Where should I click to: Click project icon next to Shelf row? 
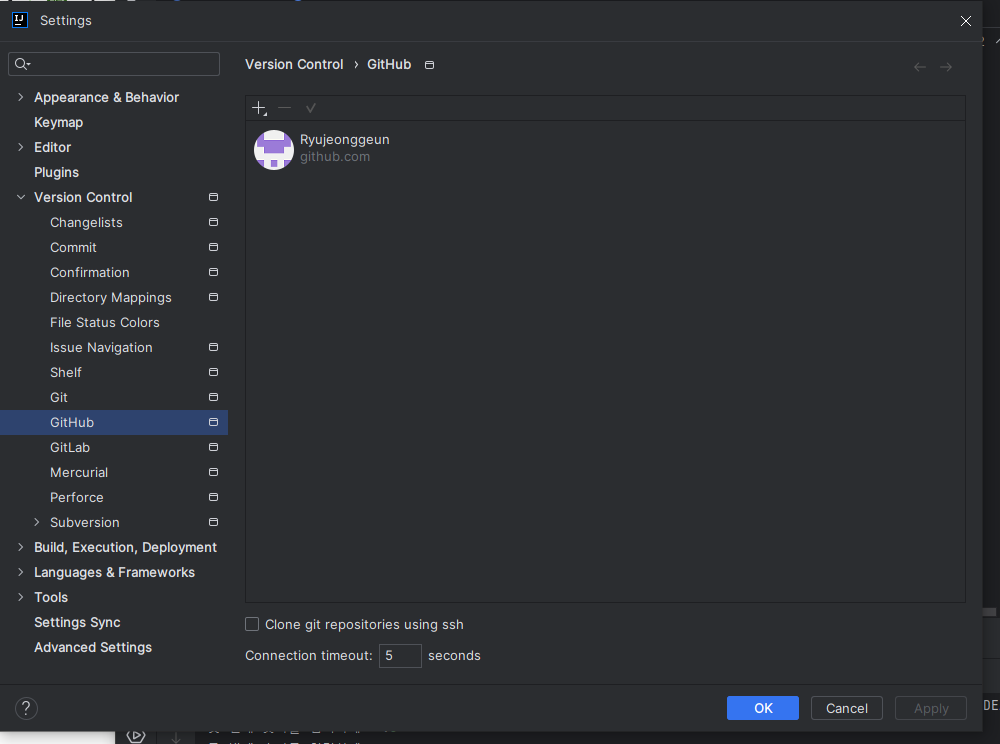[x=214, y=372]
